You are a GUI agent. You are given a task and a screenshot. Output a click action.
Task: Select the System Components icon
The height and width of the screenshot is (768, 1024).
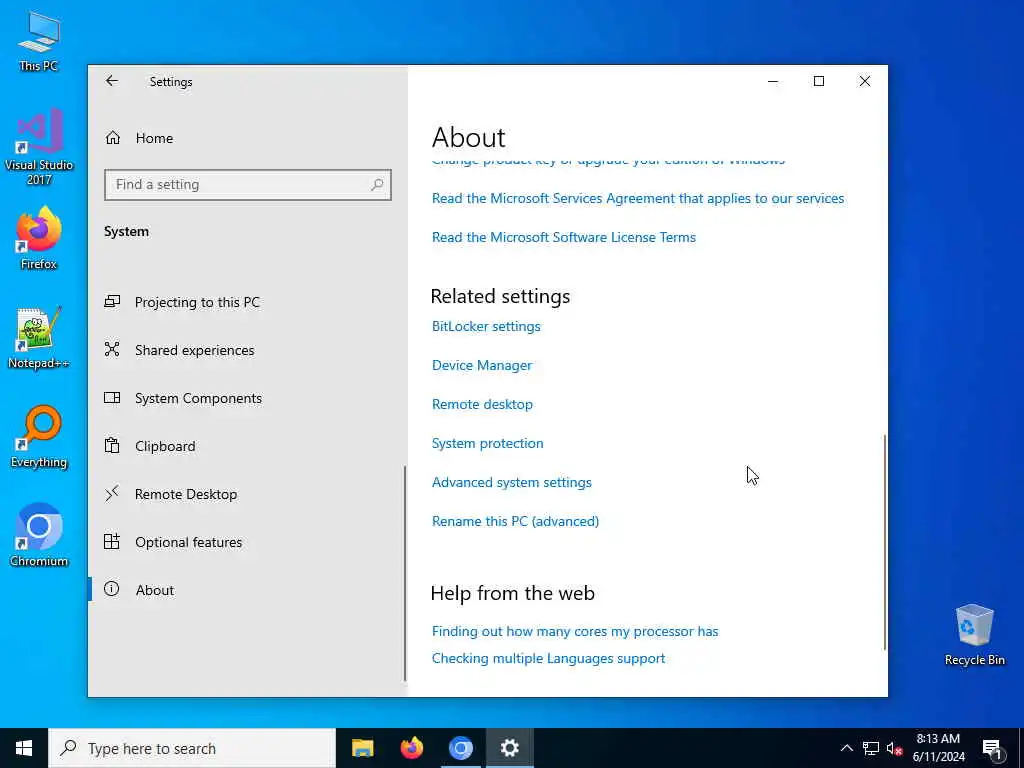pyautogui.click(x=112, y=398)
